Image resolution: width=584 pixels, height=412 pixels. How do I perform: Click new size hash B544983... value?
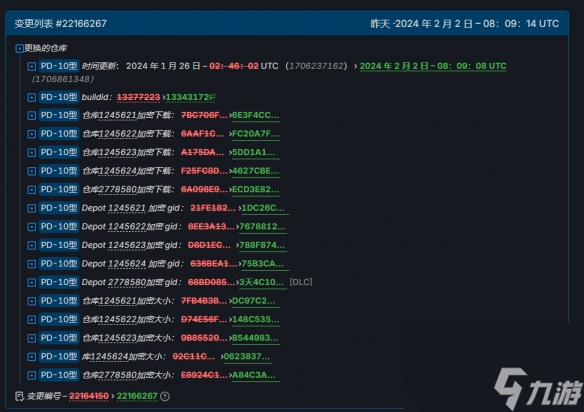click(x=255, y=338)
